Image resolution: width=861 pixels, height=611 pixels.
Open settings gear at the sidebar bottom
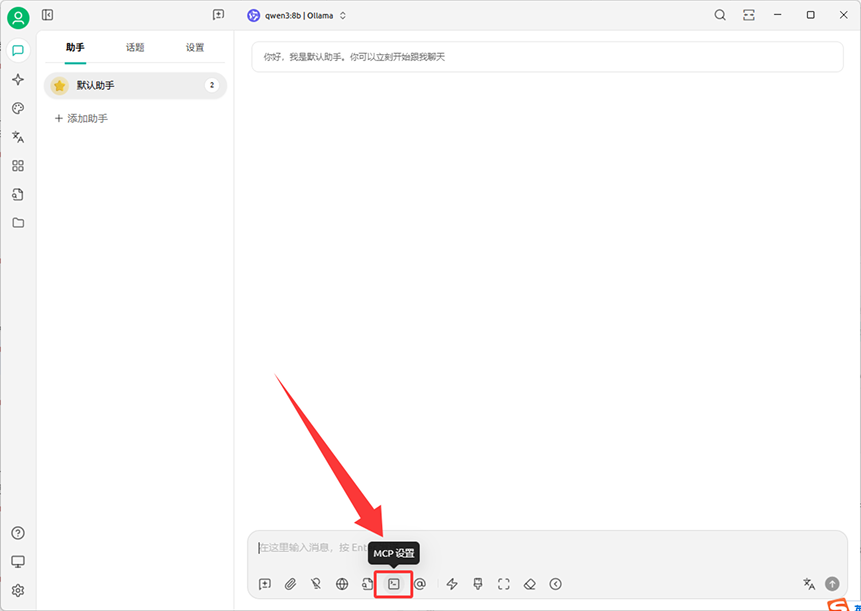[18, 590]
